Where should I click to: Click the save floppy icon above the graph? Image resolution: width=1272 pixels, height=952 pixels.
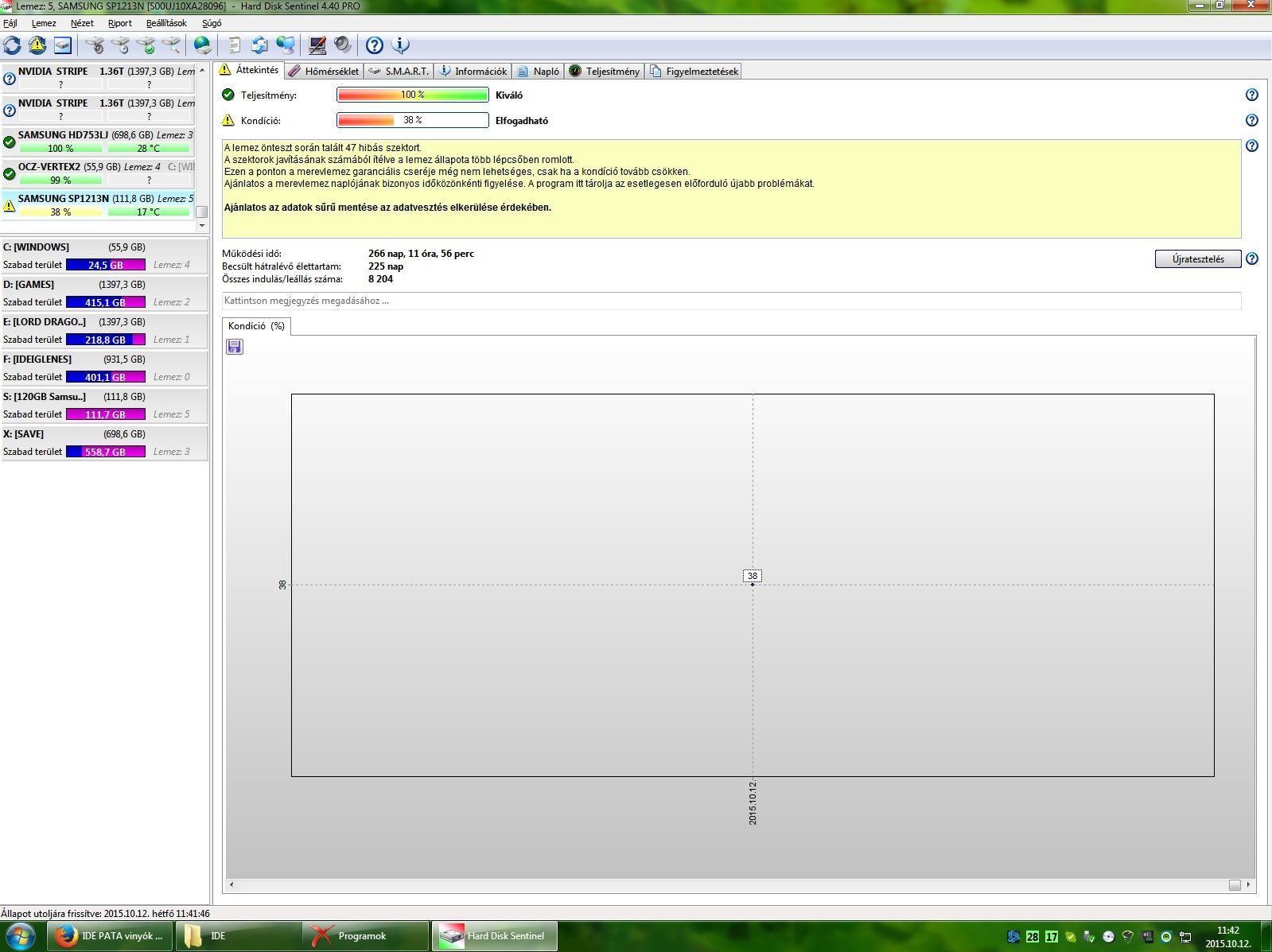[235, 346]
